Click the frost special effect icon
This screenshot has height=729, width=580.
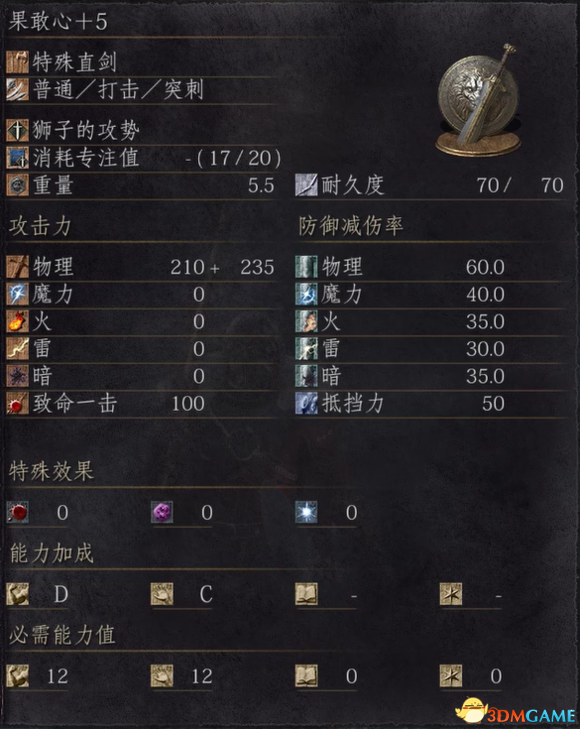[307, 512]
